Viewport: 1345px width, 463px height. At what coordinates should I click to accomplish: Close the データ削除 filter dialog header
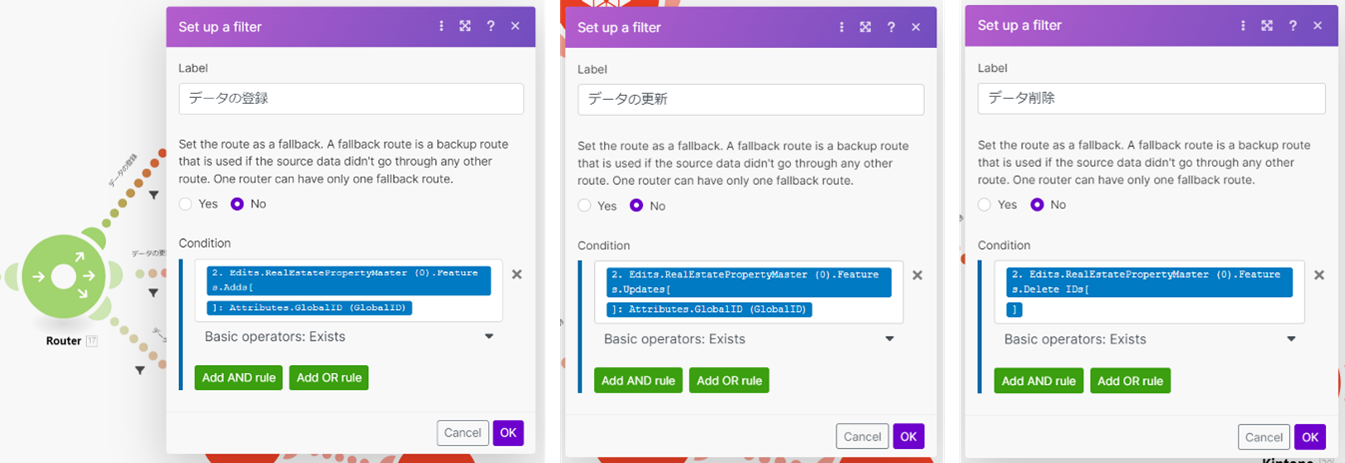(x=1316, y=26)
